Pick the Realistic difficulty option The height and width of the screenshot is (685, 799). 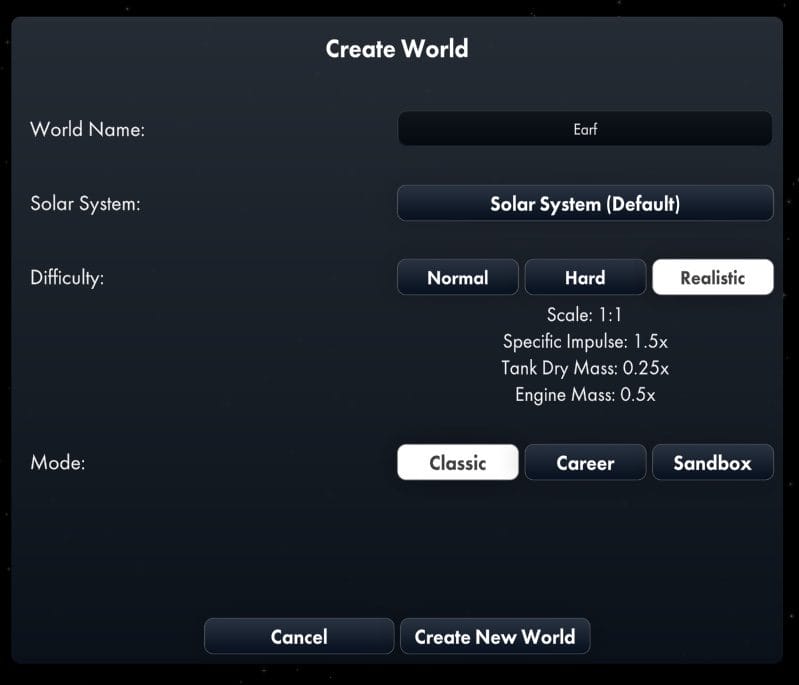click(x=712, y=278)
